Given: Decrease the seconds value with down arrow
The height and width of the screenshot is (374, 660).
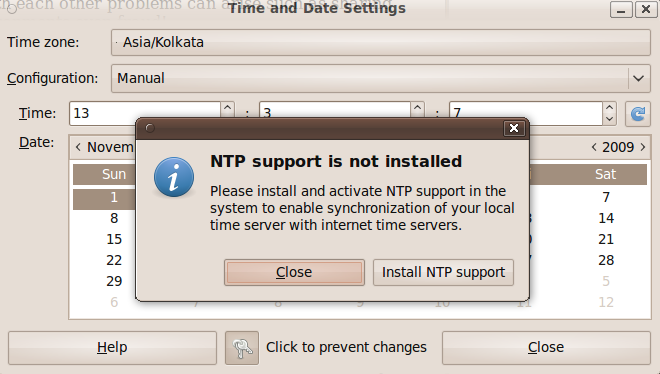Looking at the screenshot, I should pyautogui.click(x=609, y=119).
